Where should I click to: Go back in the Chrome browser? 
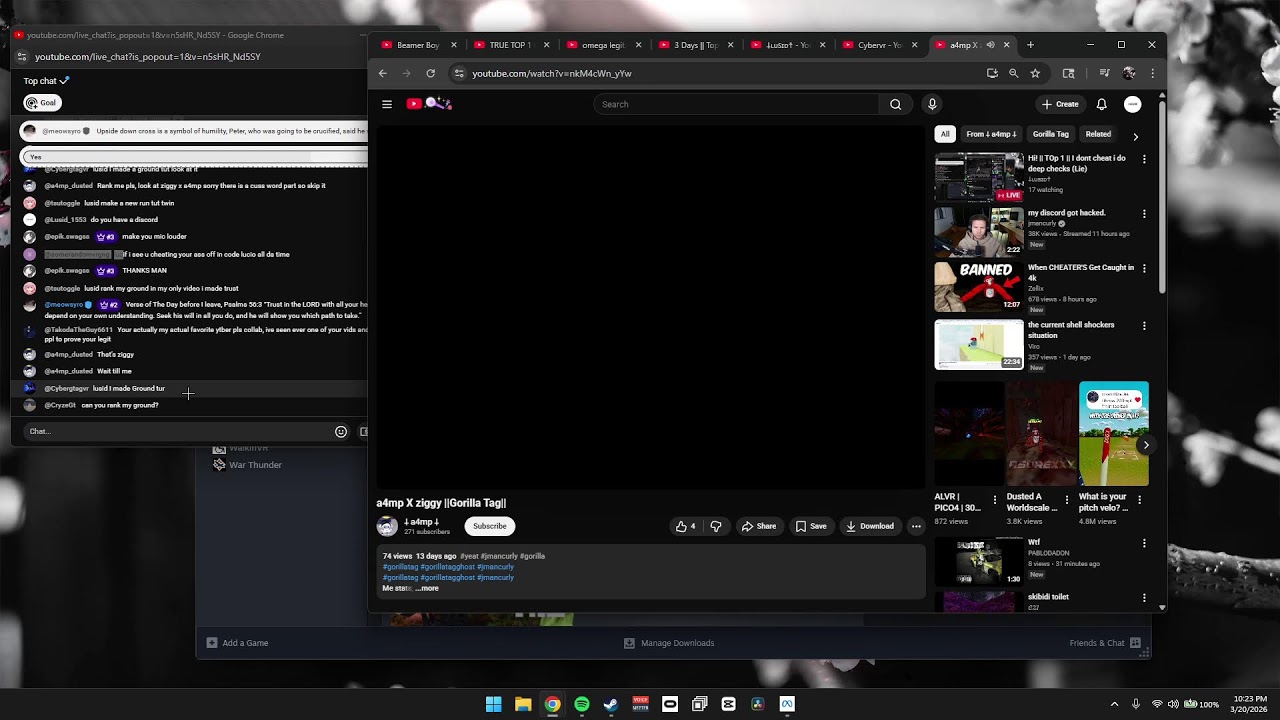382,73
